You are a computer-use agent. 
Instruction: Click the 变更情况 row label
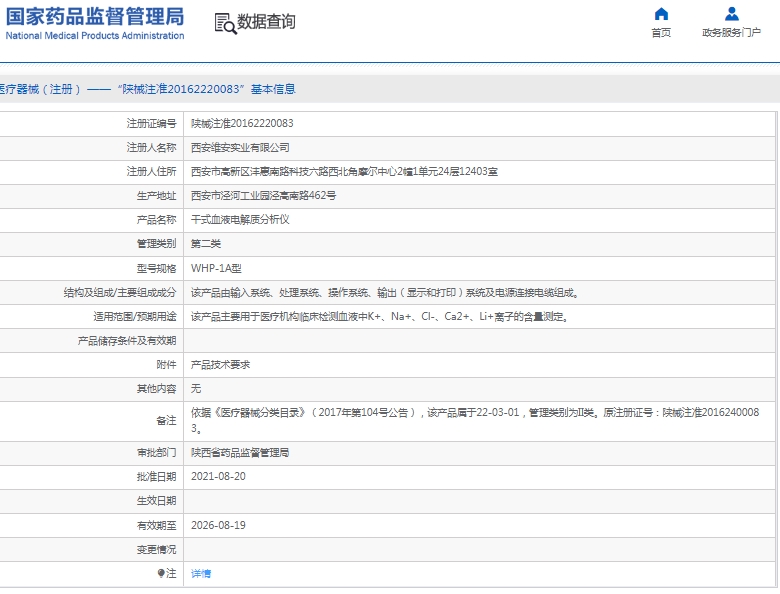tap(156, 549)
